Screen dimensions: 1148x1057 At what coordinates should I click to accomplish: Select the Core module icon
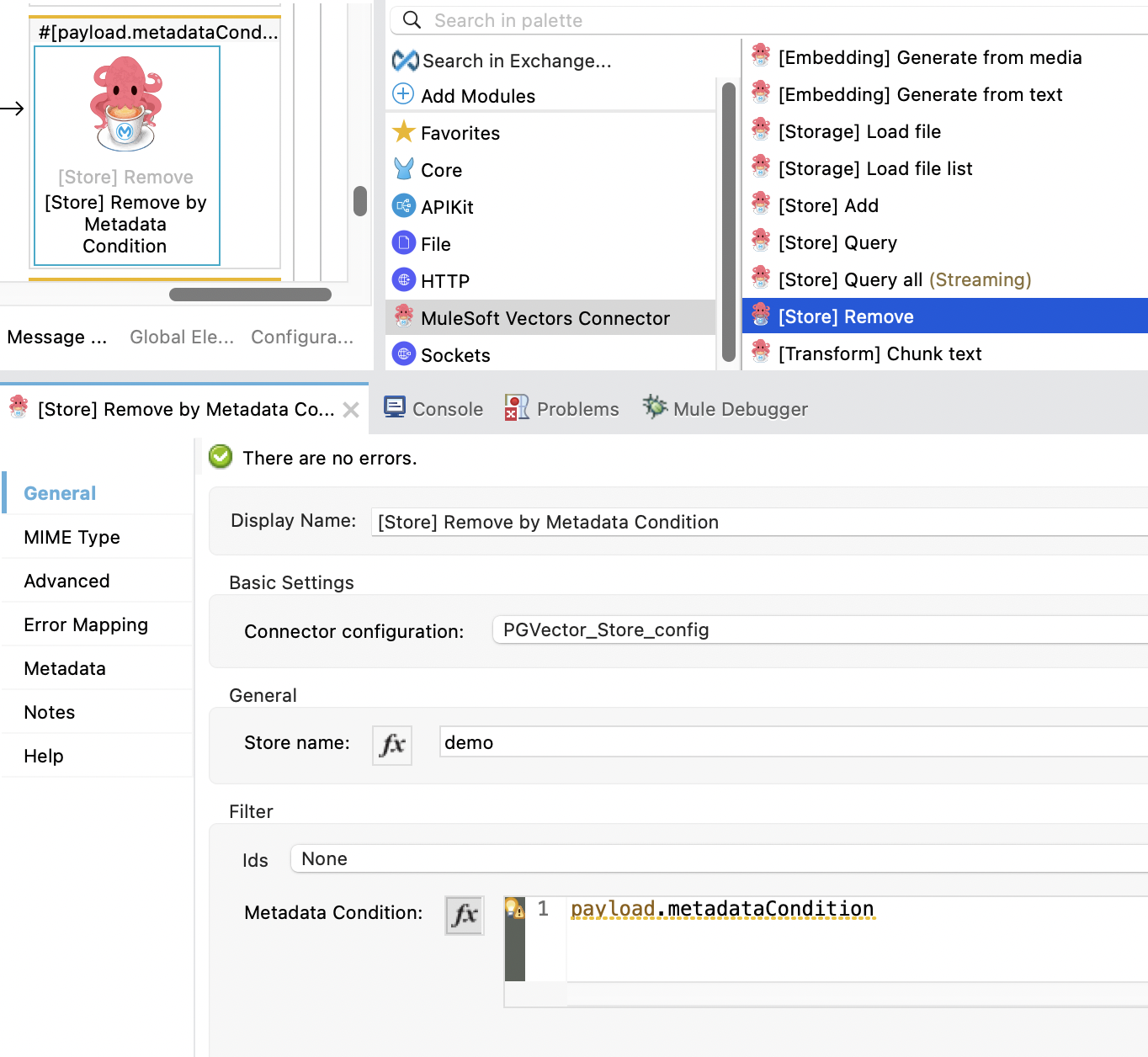(404, 168)
